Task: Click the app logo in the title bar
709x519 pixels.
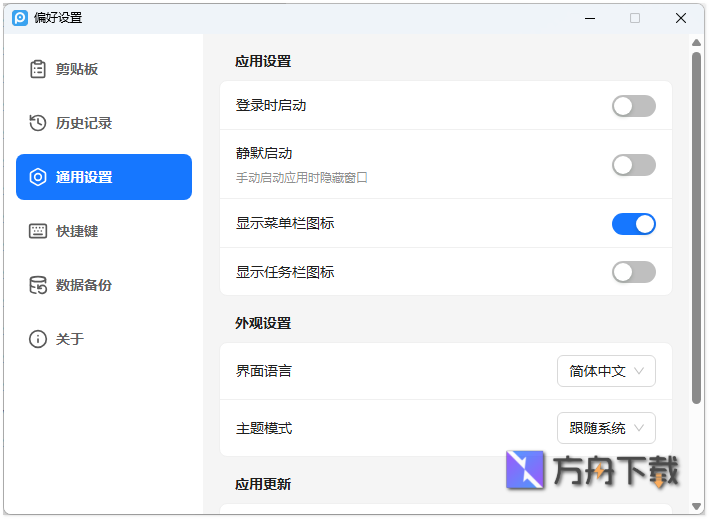Action: point(20,18)
